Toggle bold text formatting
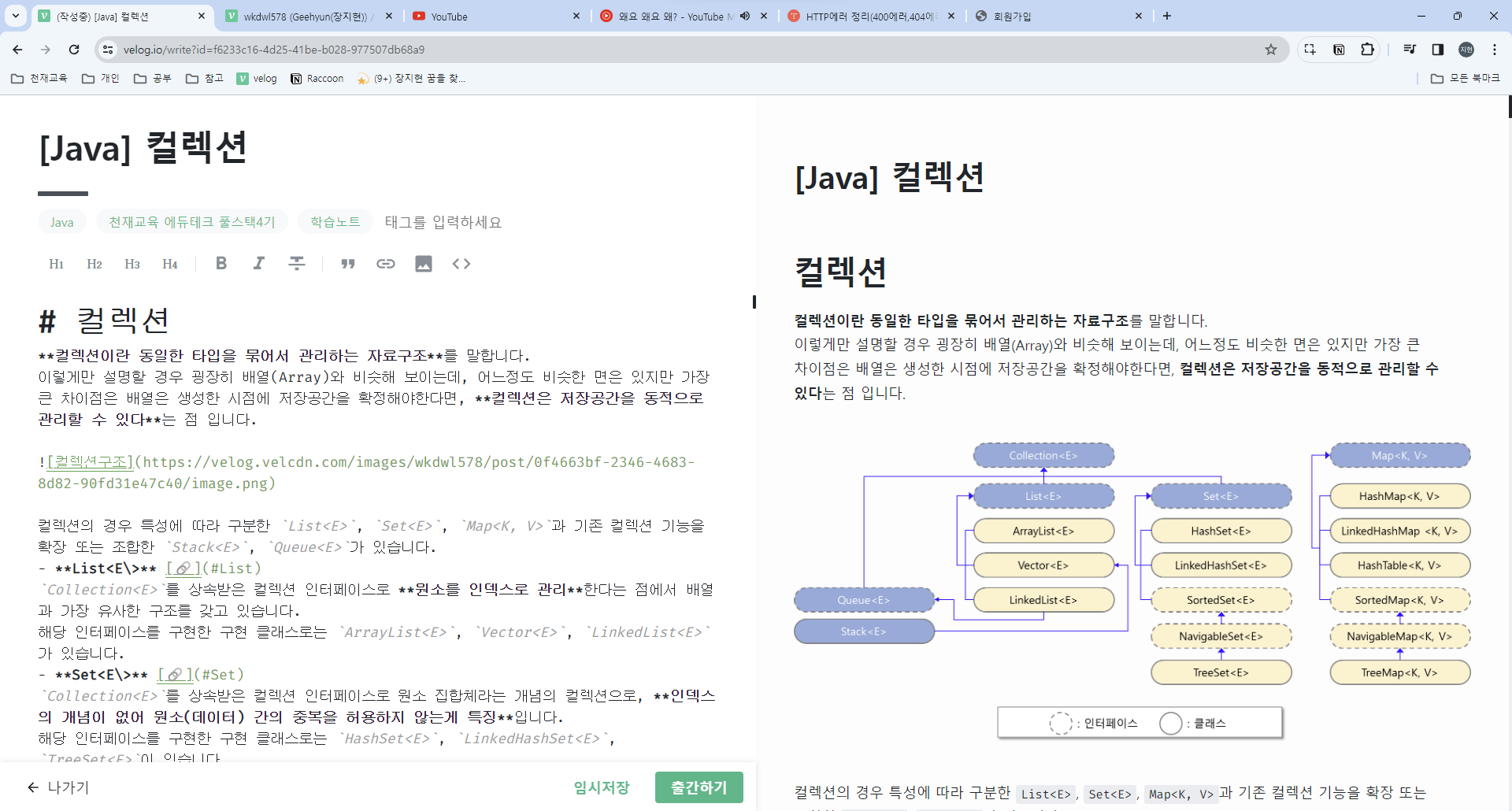Image resolution: width=1512 pixels, height=811 pixels. 221,264
